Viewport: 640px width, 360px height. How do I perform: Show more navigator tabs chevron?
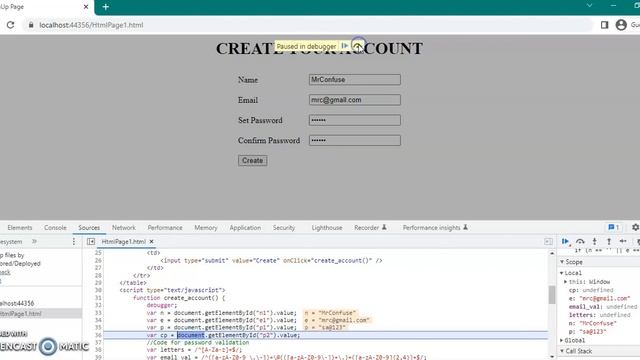pyautogui.click(x=34, y=242)
